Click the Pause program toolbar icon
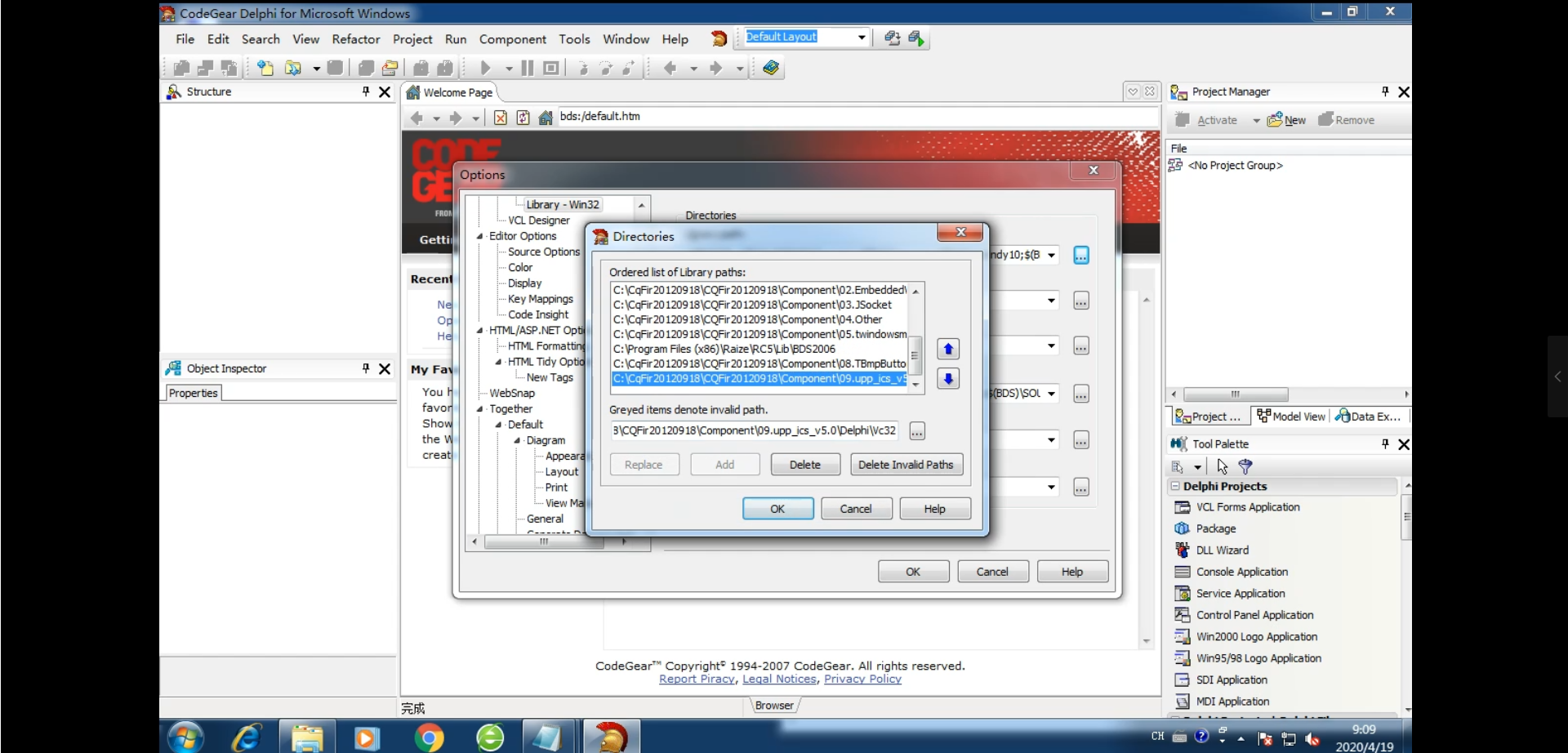This screenshot has width=1568, height=753. (x=528, y=68)
